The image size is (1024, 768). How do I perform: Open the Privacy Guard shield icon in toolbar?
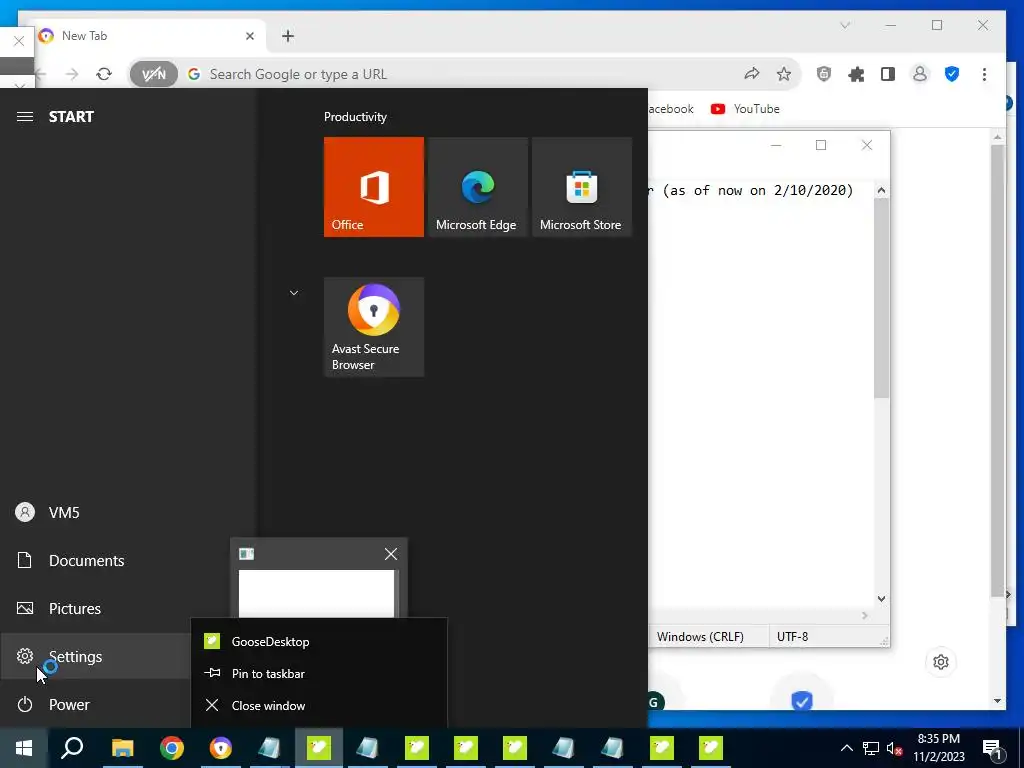pos(824,74)
